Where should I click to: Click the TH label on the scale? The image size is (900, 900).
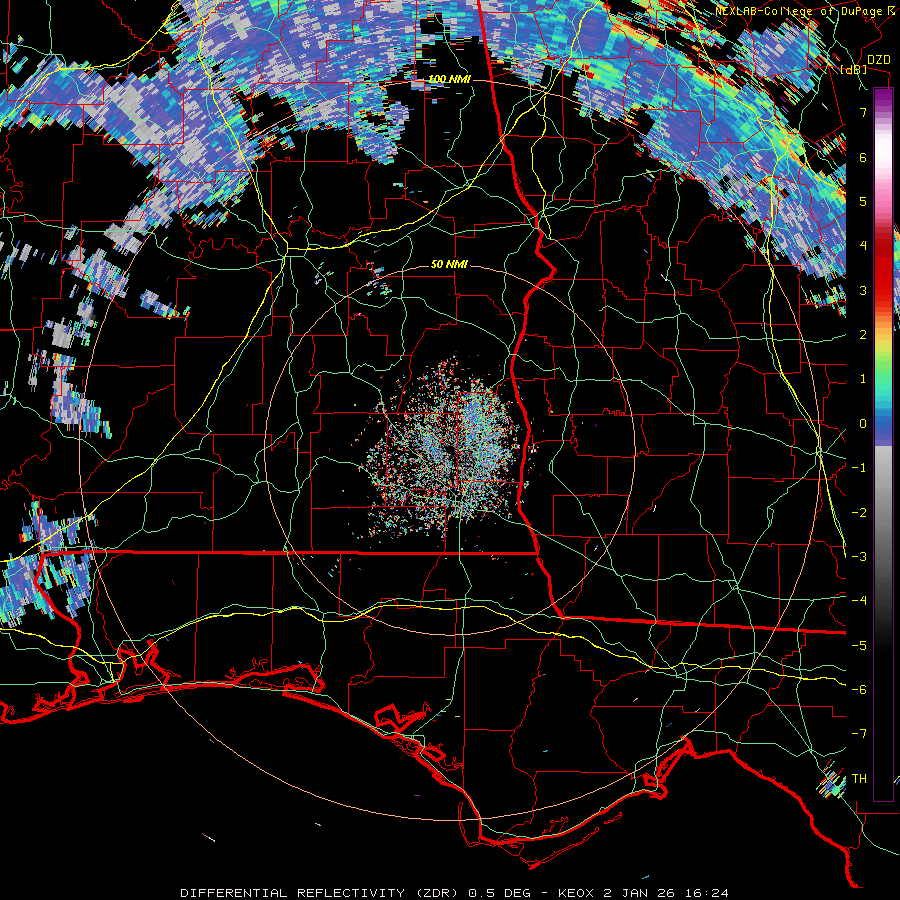859,779
